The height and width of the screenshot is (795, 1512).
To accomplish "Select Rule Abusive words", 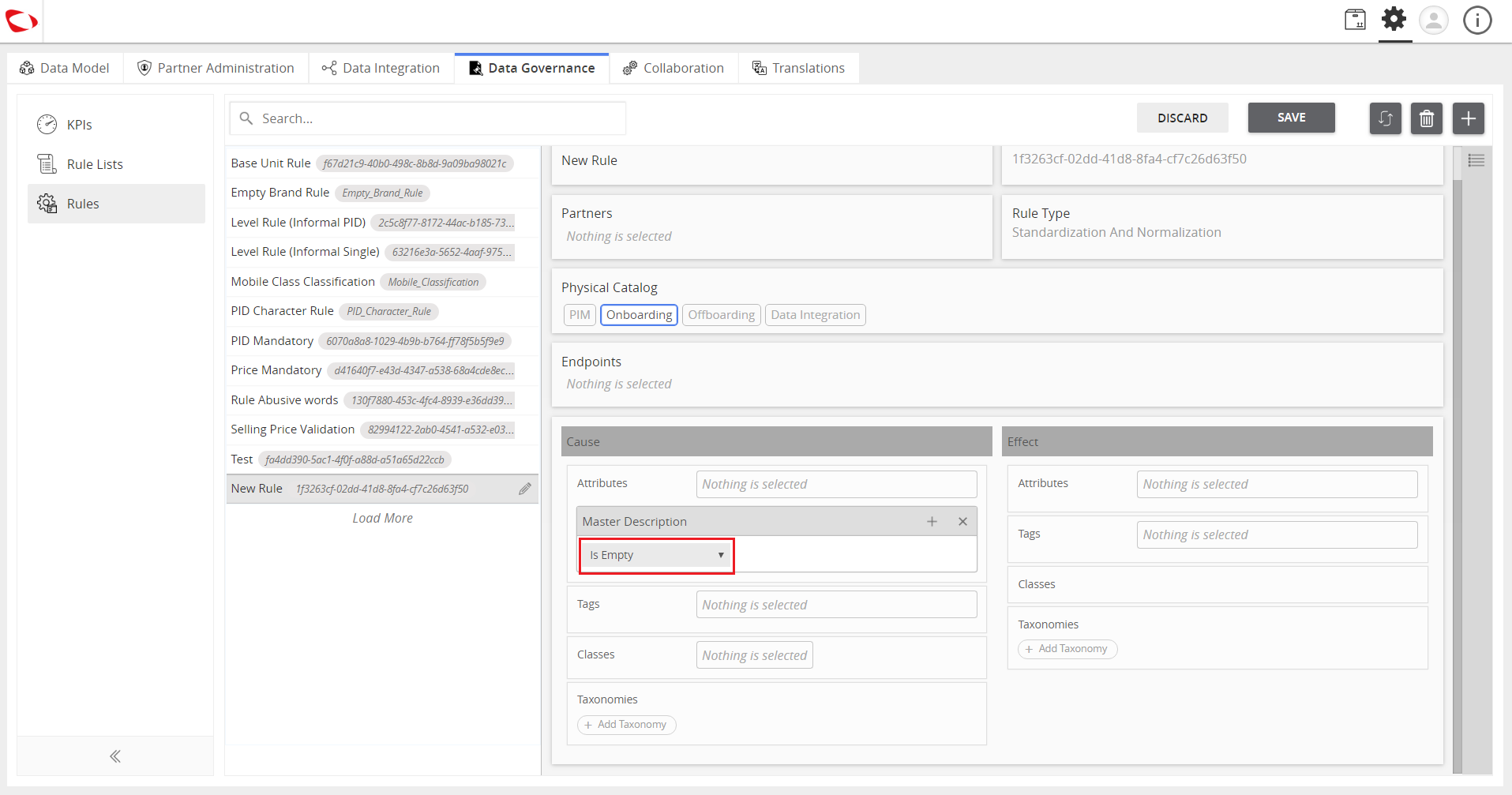I will click(x=382, y=400).
